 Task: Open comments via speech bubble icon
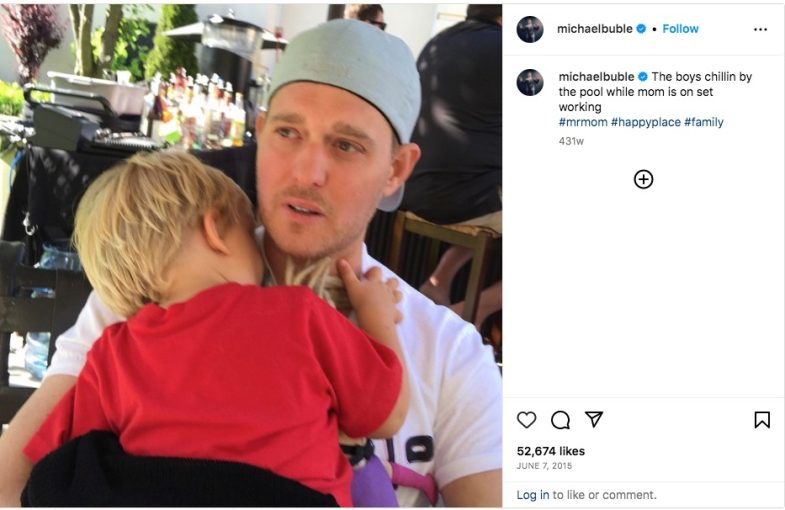click(x=560, y=420)
